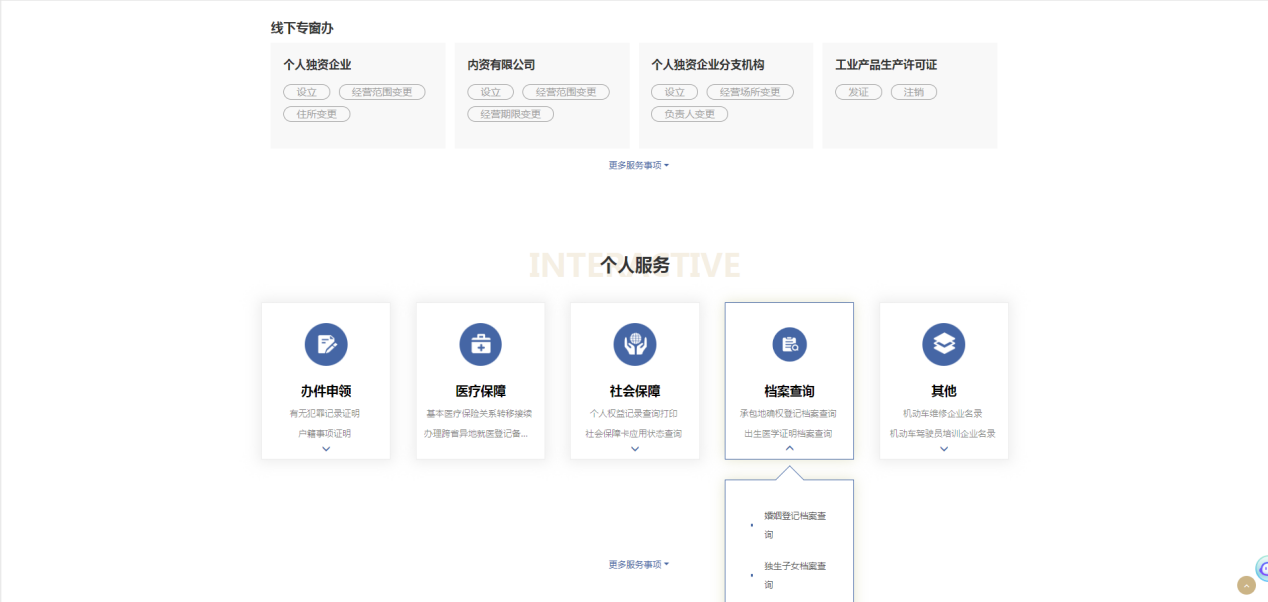Open 承包地确权登记档案查询 link
Viewport: 1268px width, 602px height.
pyautogui.click(x=788, y=413)
